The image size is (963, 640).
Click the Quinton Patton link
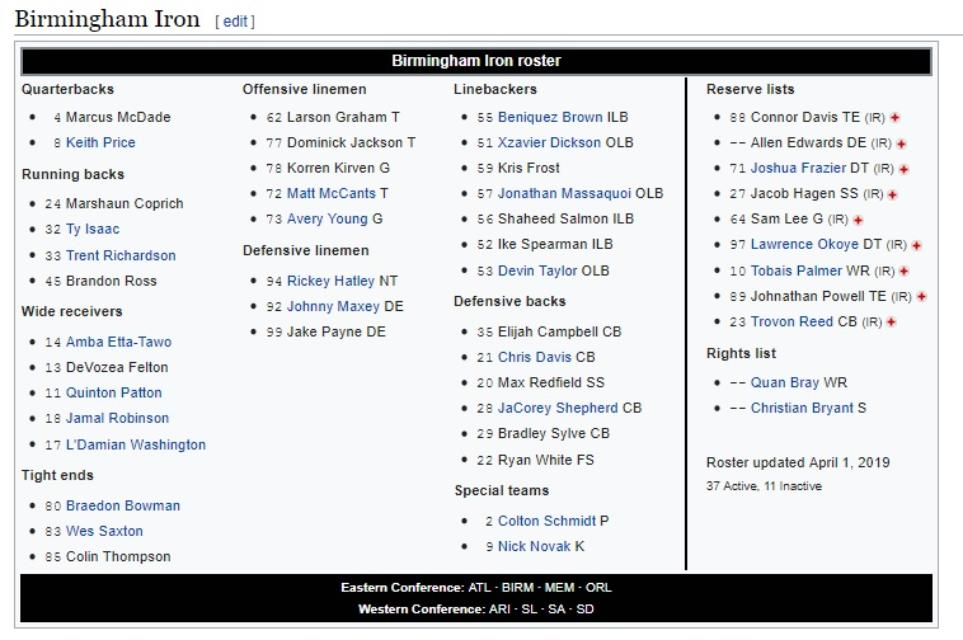(x=114, y=393)
